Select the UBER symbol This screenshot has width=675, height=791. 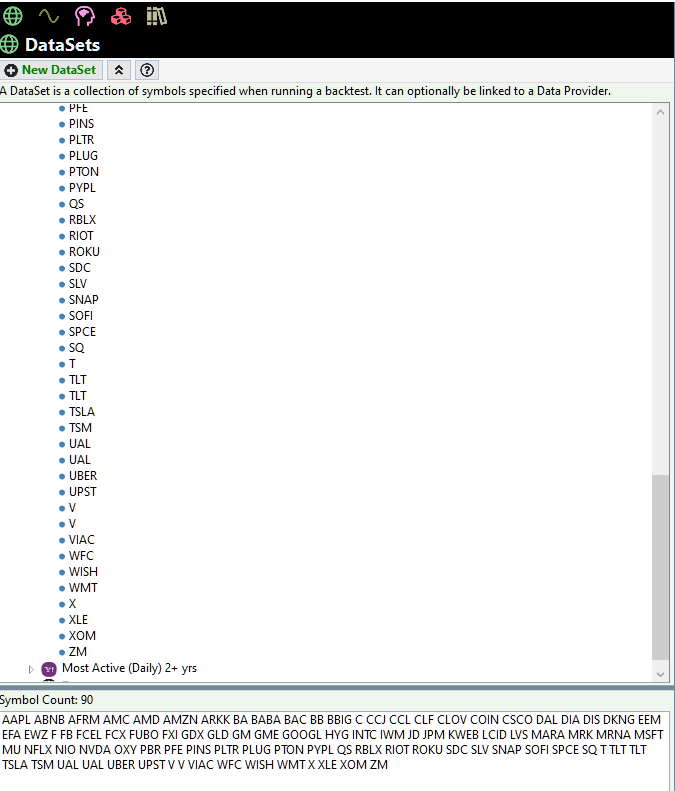click(83, 476)
